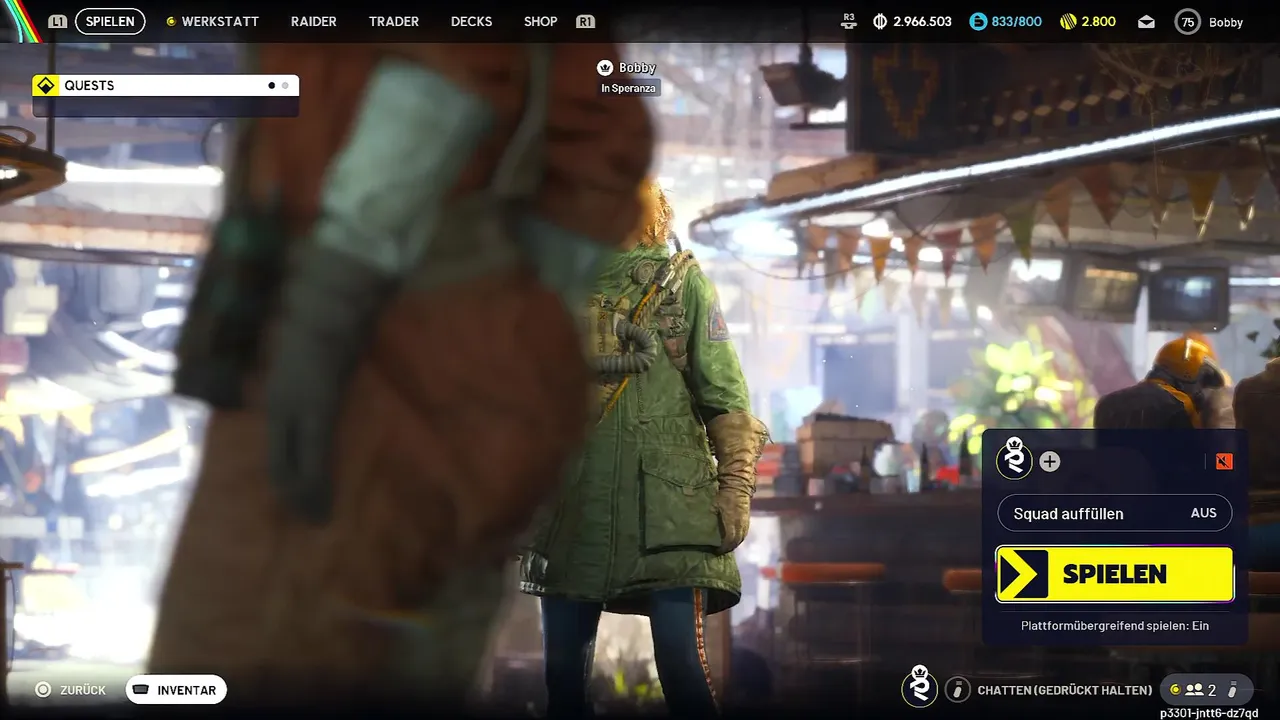Click the squad leader avatar in party panel

coord(1015,459)
